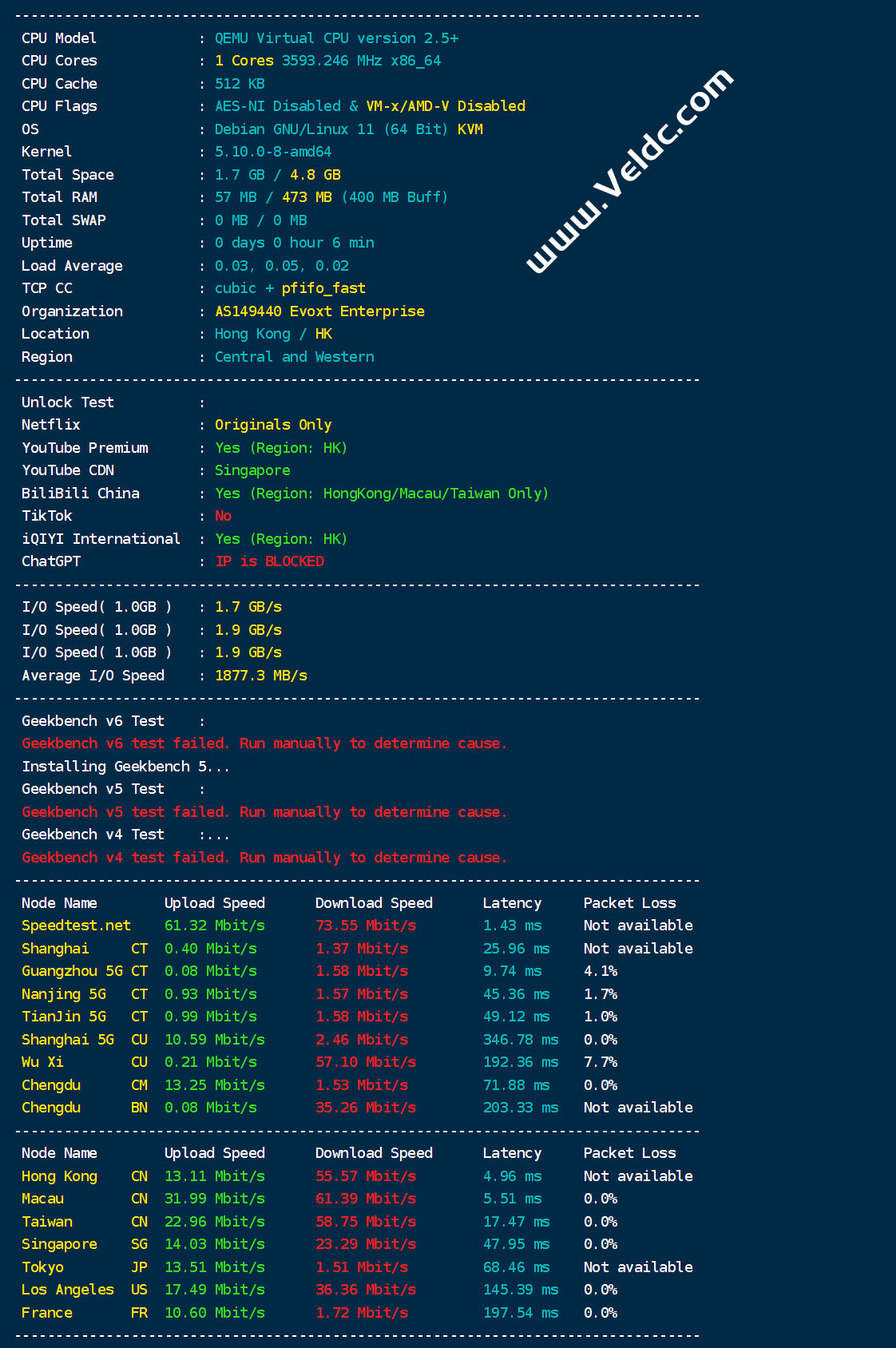Screen dimensions: 896x1348
Task: Click the Speedtest.net node name
Action: pyautogui.click(x=76, y=926)
